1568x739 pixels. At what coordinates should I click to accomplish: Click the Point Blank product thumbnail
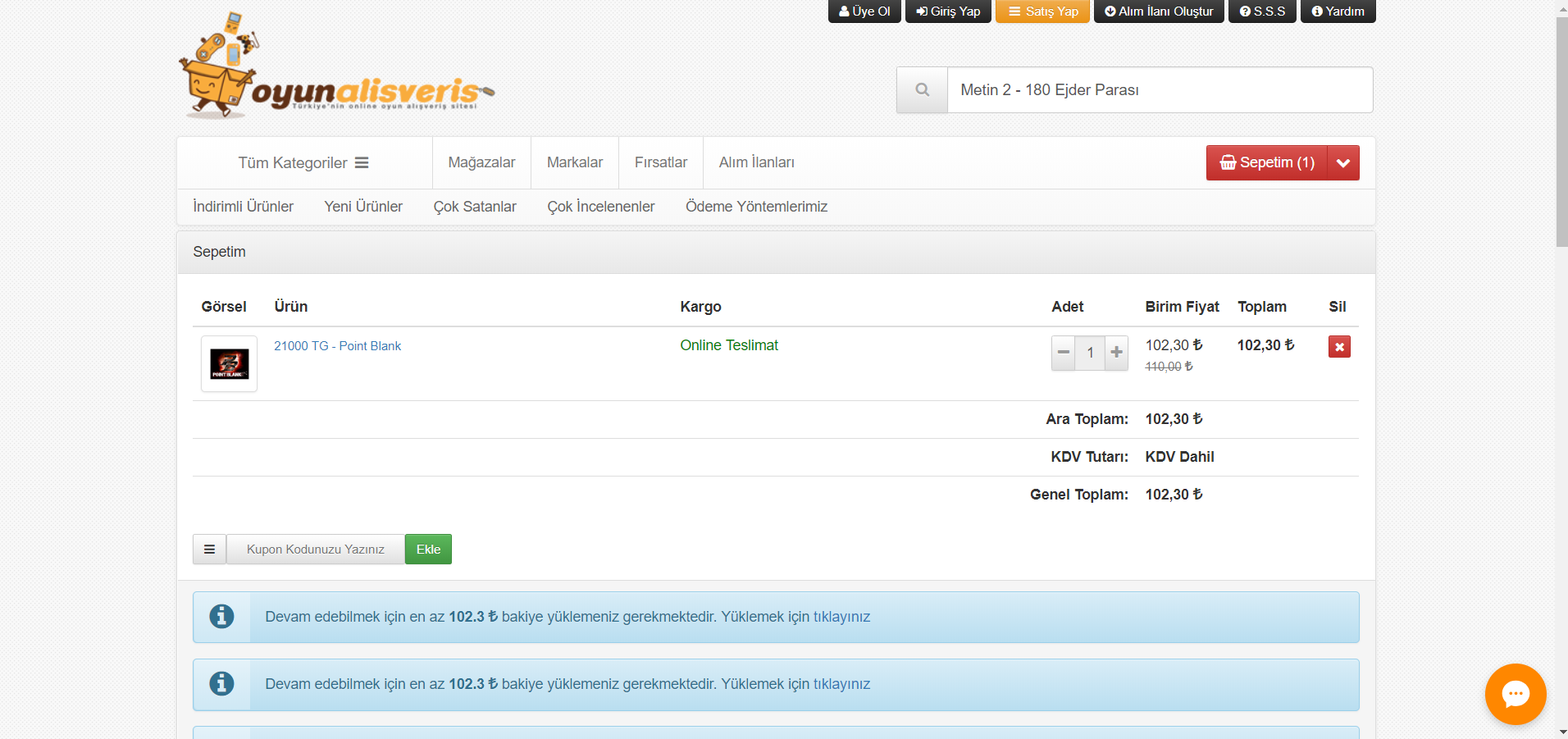[229, 363]
